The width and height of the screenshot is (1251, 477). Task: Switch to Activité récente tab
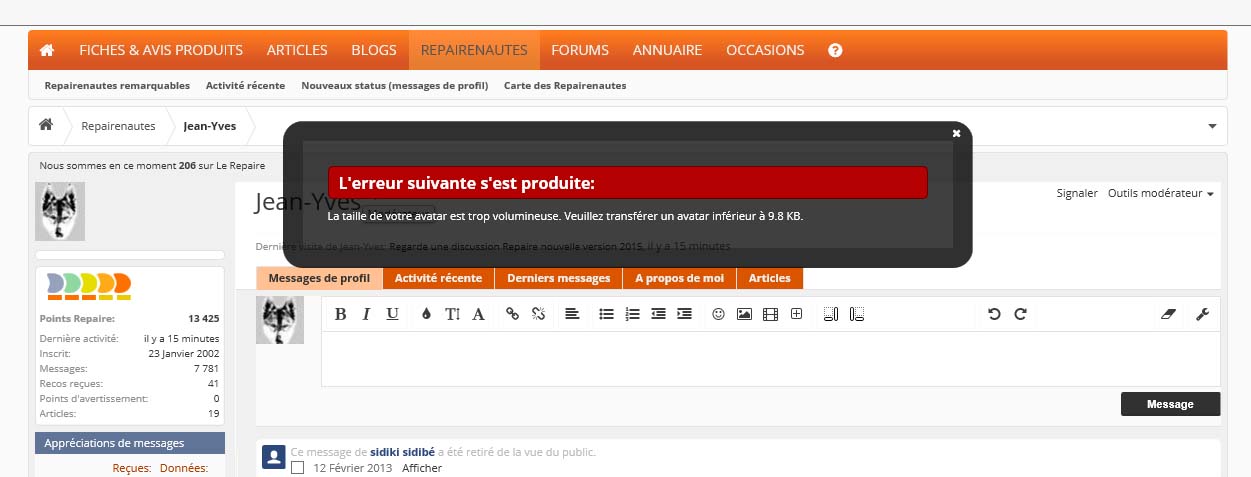(x=438, y=278)
